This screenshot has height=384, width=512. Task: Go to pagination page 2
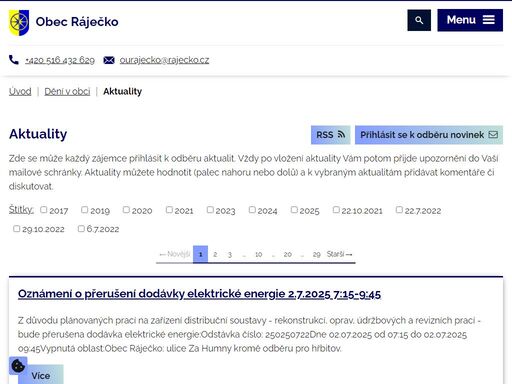(x=215, y=254)
